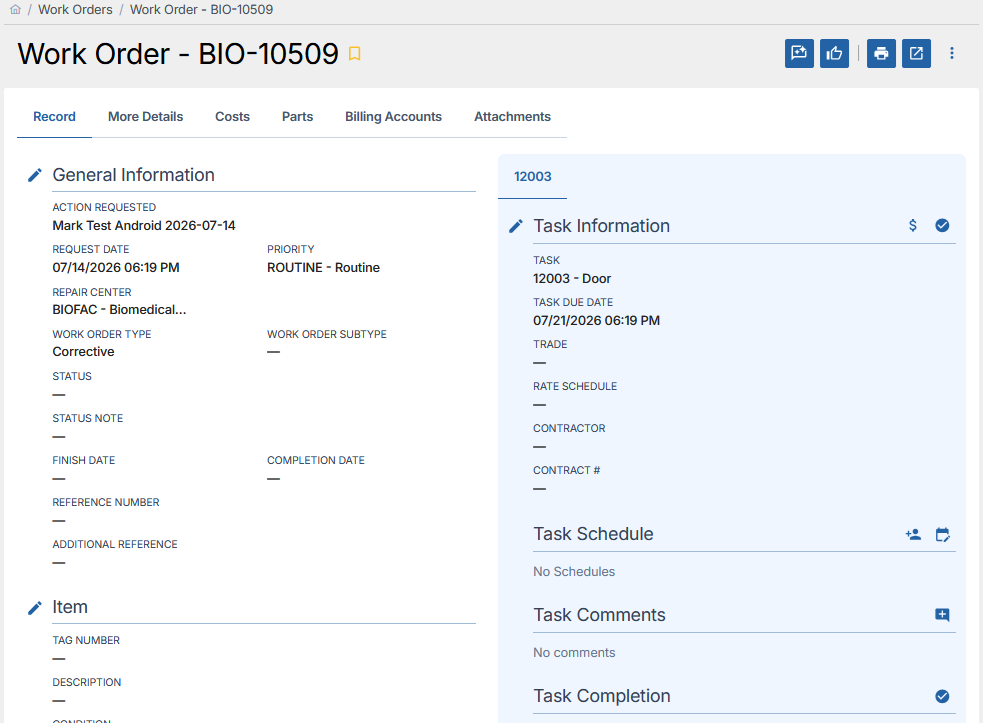Click the RATE SCHEDULE label
Image resolution: width=983 pixels, height=723 pixels.
tap(575, 386)
